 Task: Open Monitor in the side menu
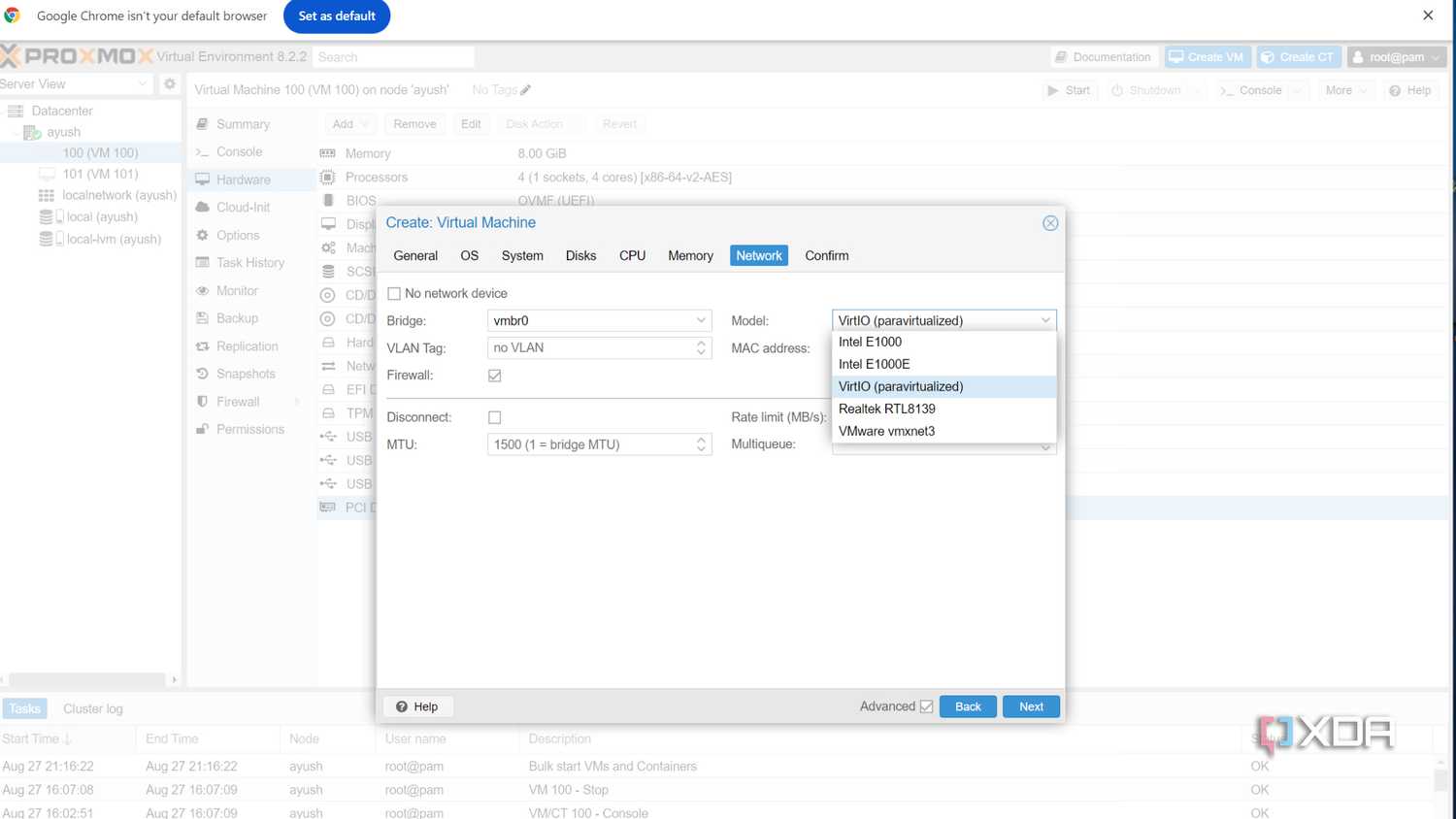tap(237, 291)
